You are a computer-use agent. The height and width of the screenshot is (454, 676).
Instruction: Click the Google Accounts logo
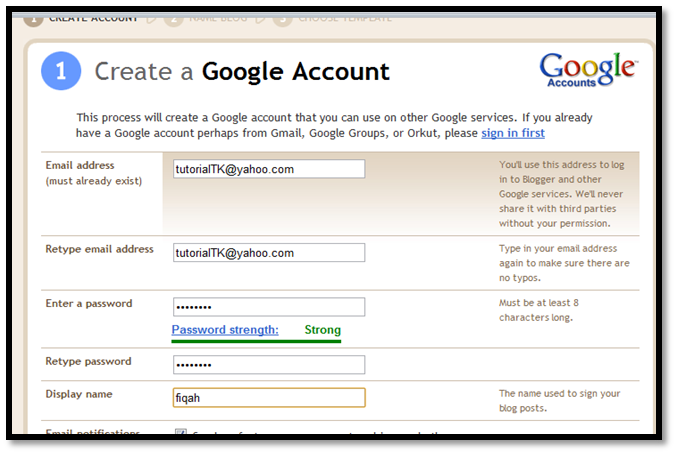click(x=589, y=70)
